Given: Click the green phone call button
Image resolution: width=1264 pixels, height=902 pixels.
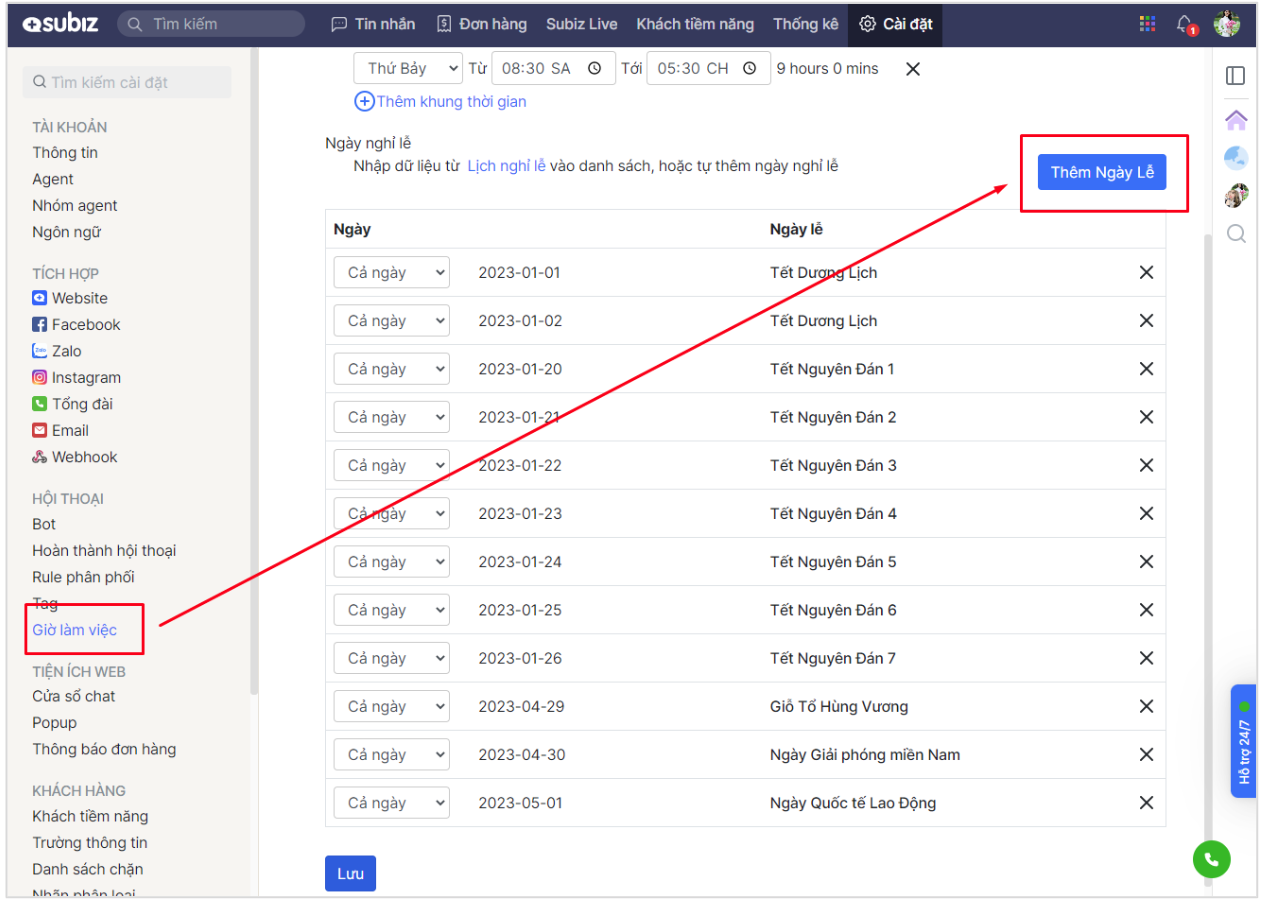Looking at the screenshot, I should (1211, 858).
